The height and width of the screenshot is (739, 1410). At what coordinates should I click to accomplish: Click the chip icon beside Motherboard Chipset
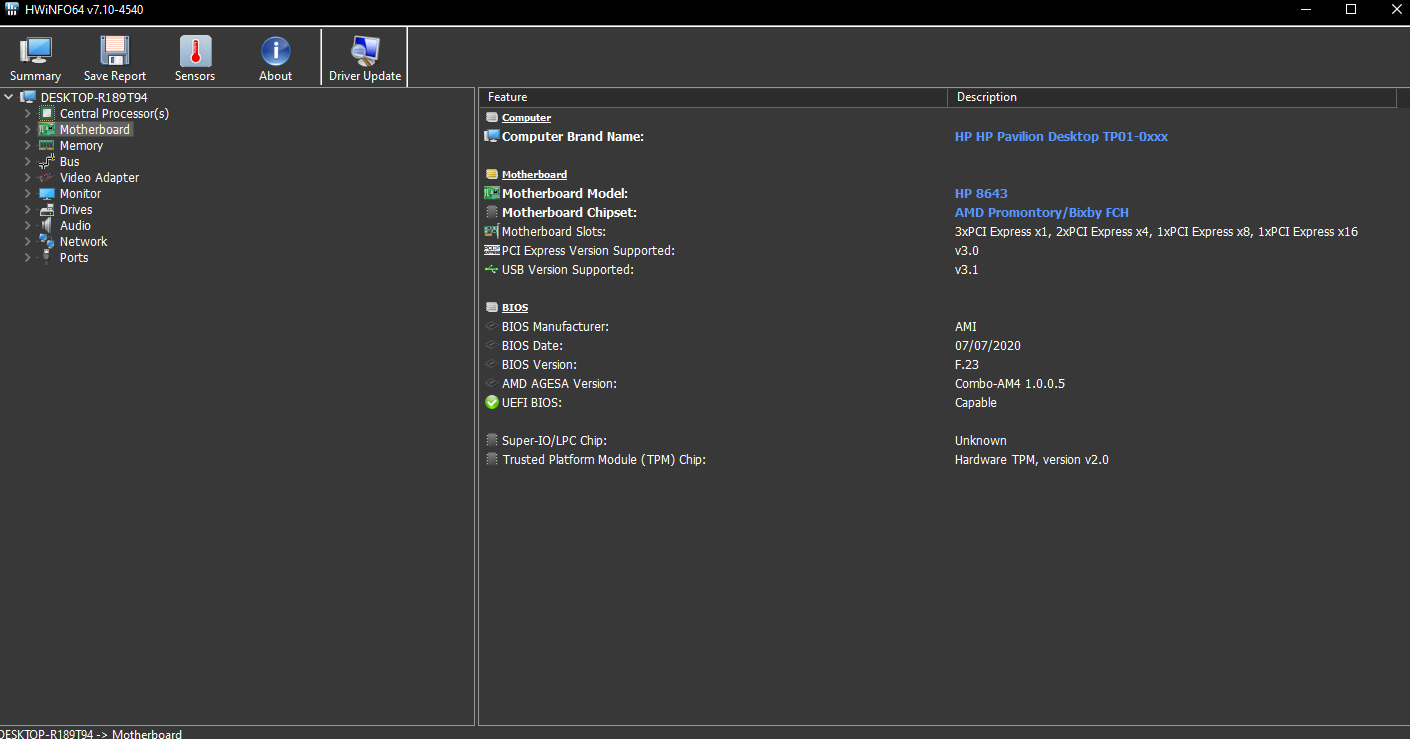(491, 212)
